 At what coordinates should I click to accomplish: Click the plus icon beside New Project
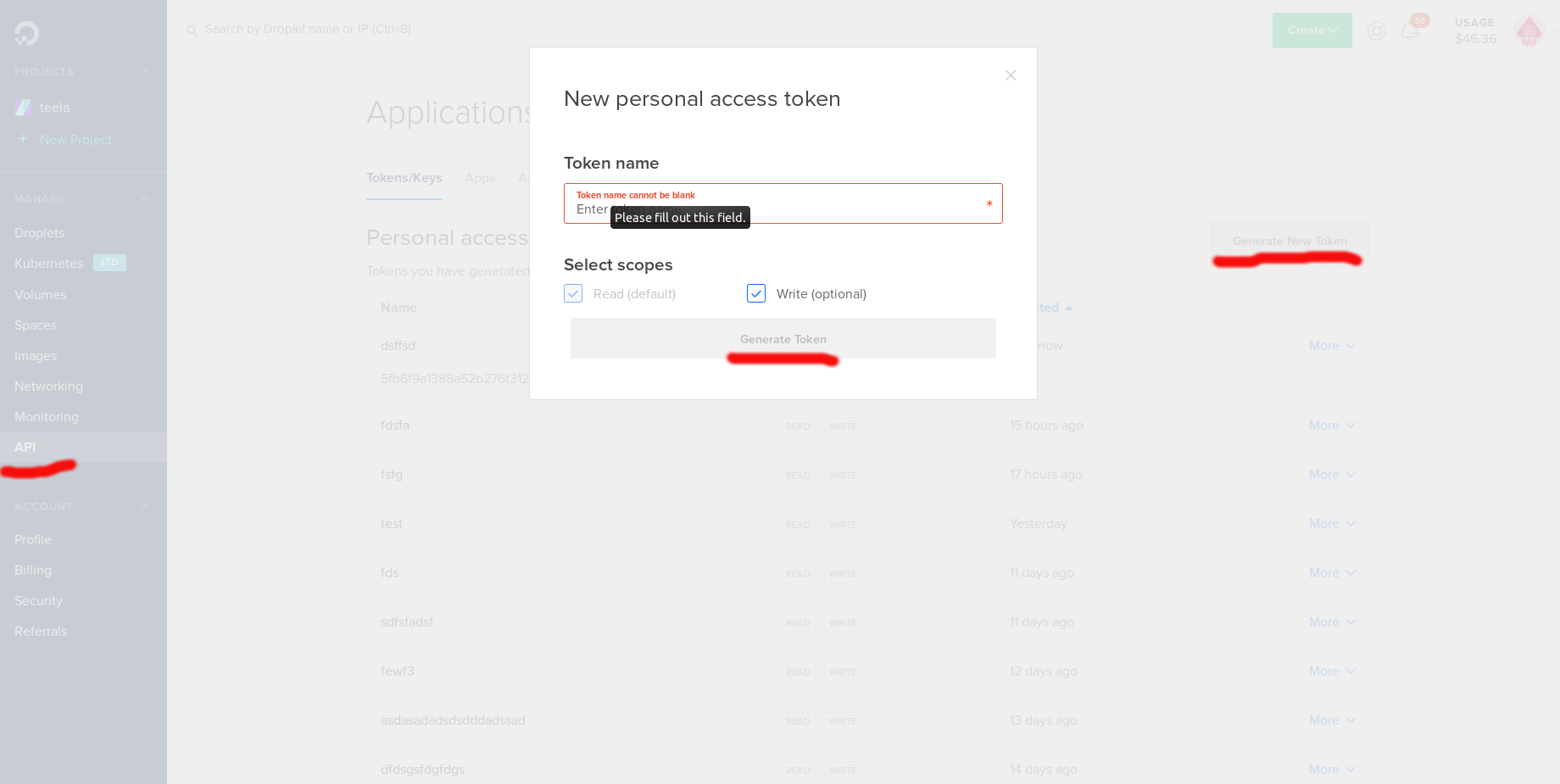(23, 139)
